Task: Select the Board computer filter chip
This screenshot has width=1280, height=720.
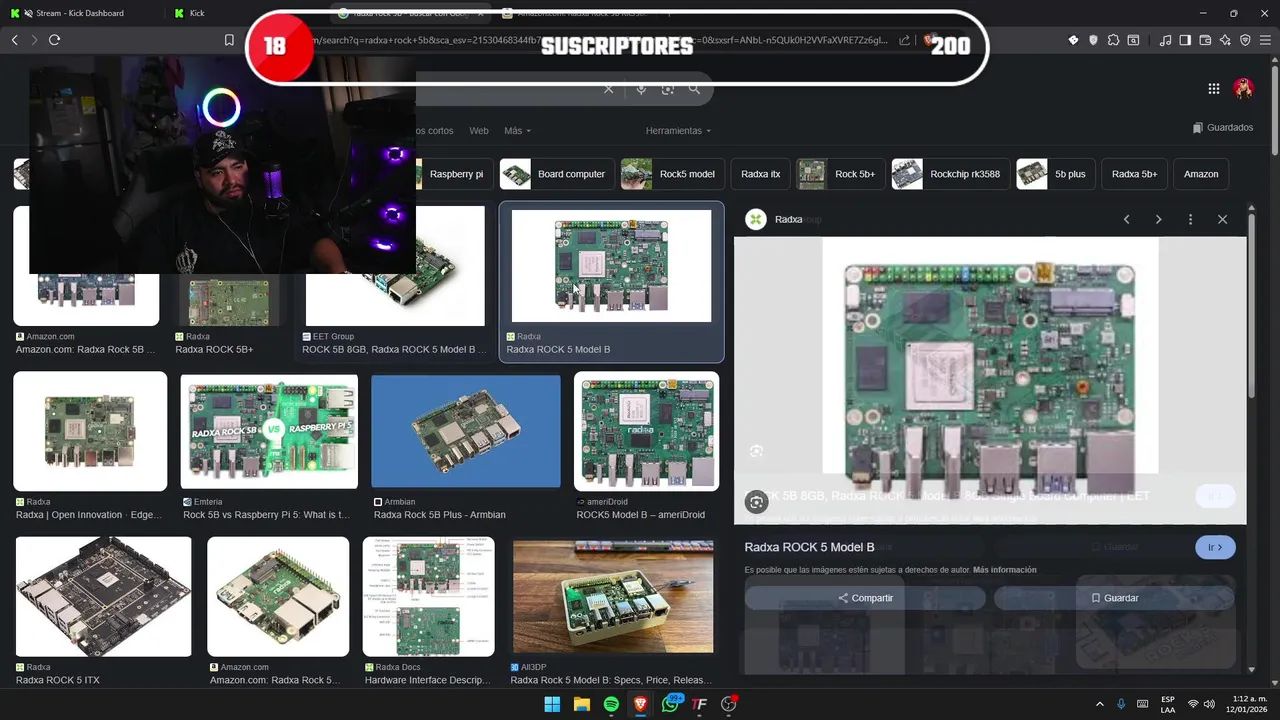Action: click(x=556, y=174)
